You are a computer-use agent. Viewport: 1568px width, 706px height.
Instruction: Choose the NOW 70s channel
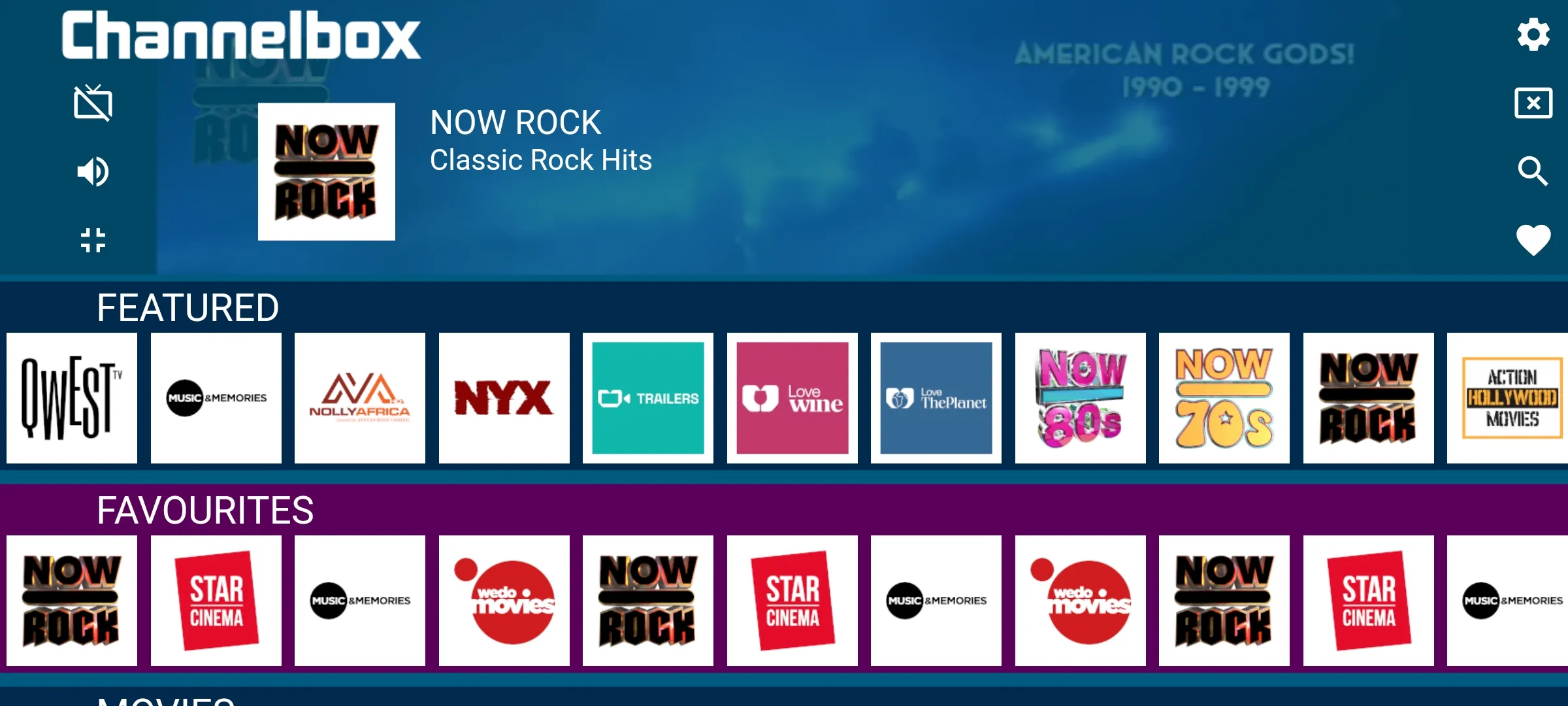(x=1224, y=398)
